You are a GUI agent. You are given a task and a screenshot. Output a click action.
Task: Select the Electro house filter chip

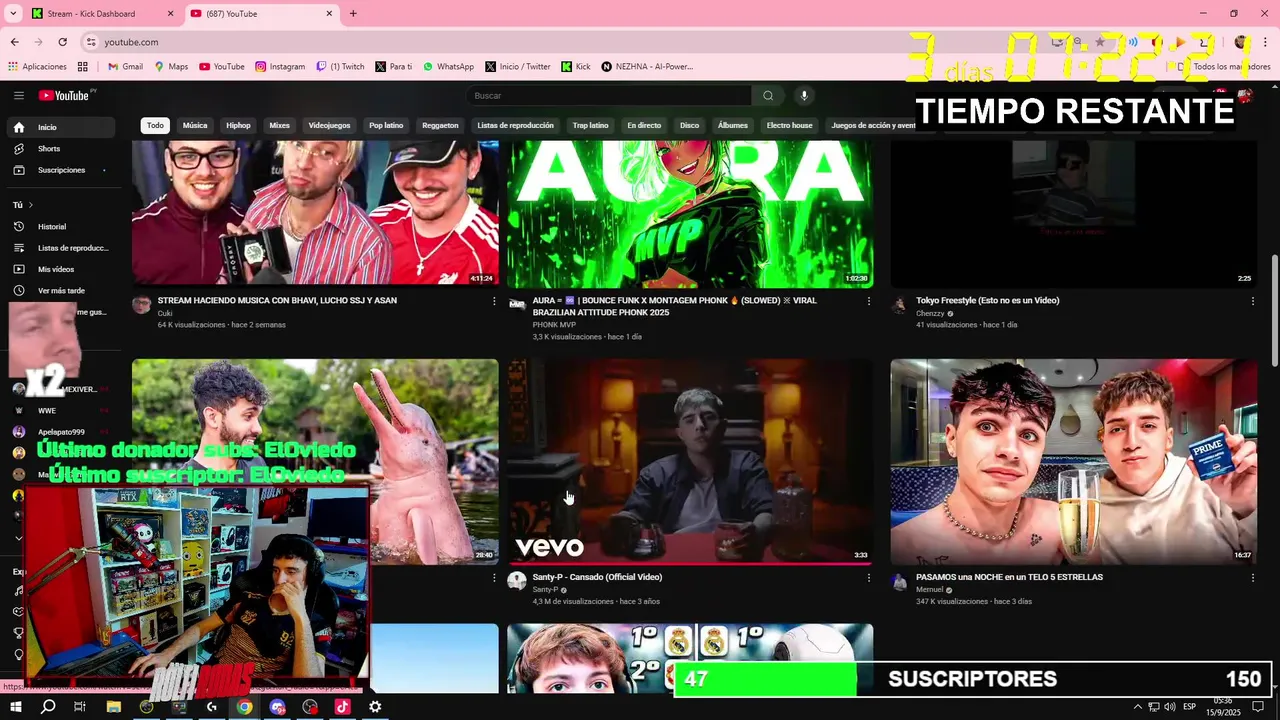click(789, 126)
